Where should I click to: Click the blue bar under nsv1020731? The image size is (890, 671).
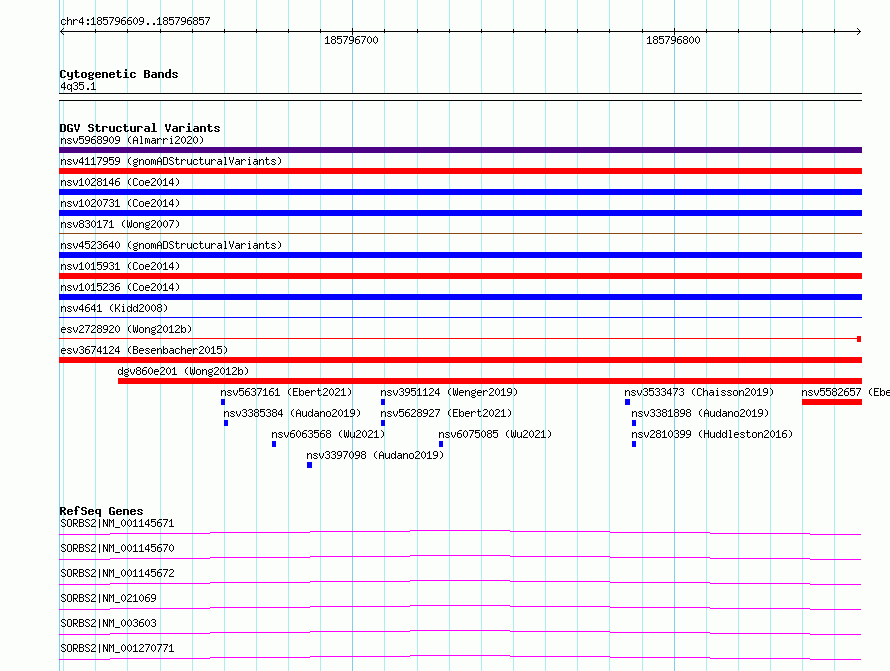tap(460, 213)
